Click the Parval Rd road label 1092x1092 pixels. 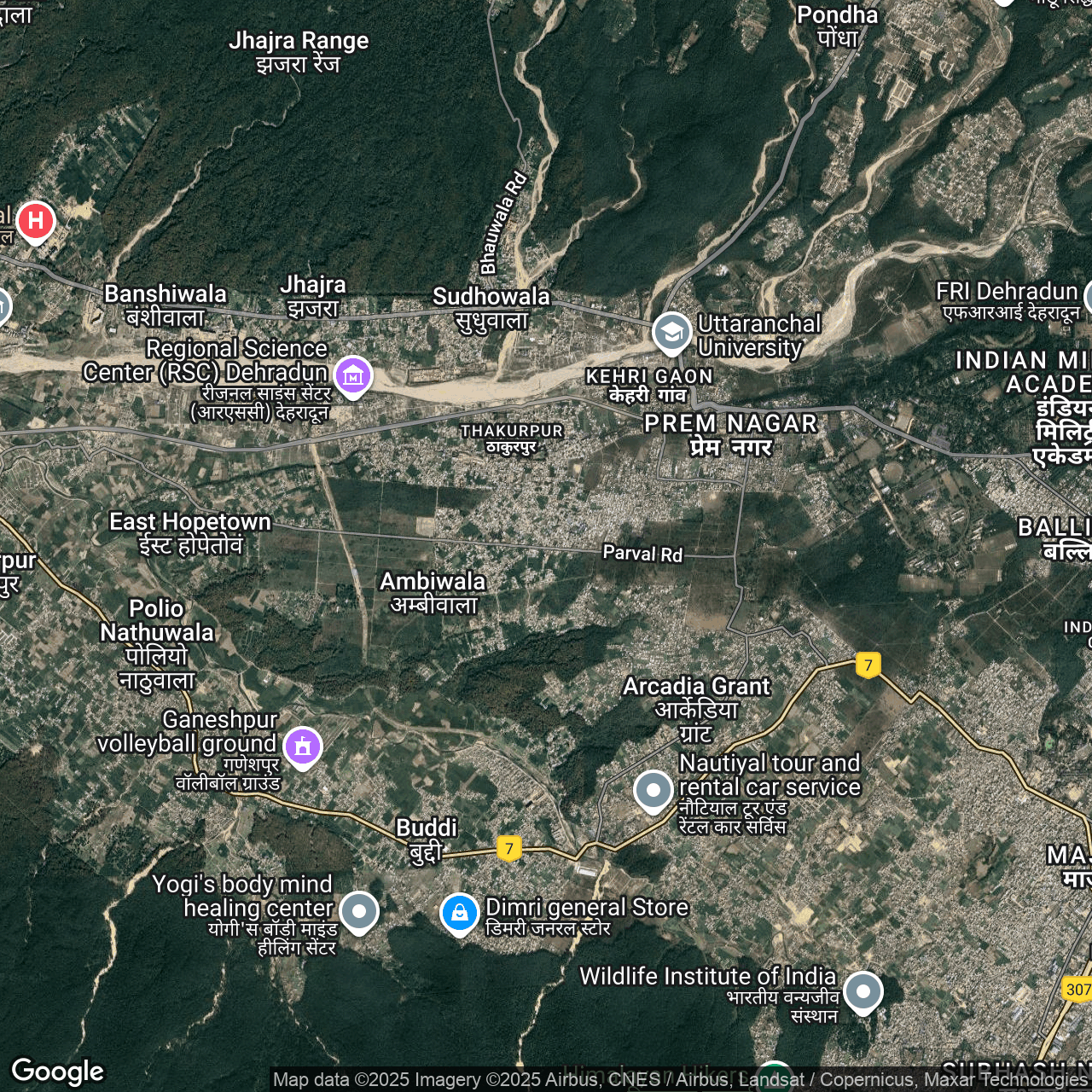click(x=642, y=554)
